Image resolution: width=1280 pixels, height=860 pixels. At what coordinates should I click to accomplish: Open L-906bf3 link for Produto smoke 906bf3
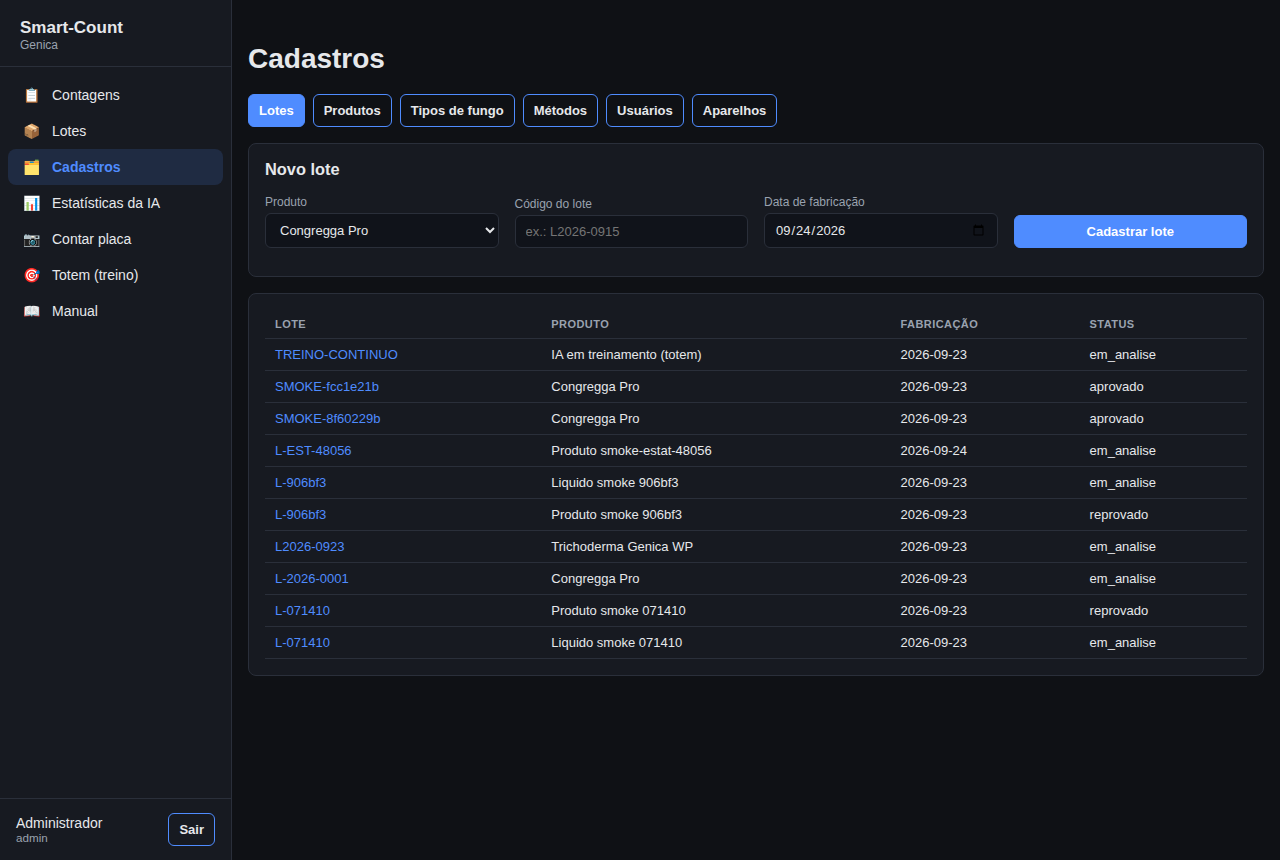[x=300, y=515]
